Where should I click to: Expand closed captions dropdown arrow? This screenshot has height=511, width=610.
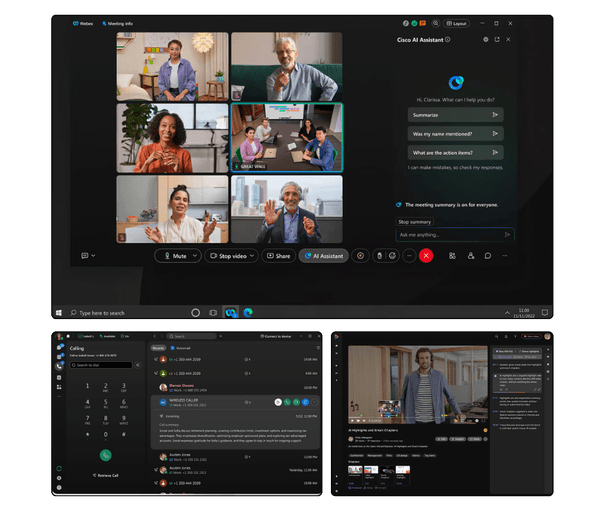(x=93, y=256)
